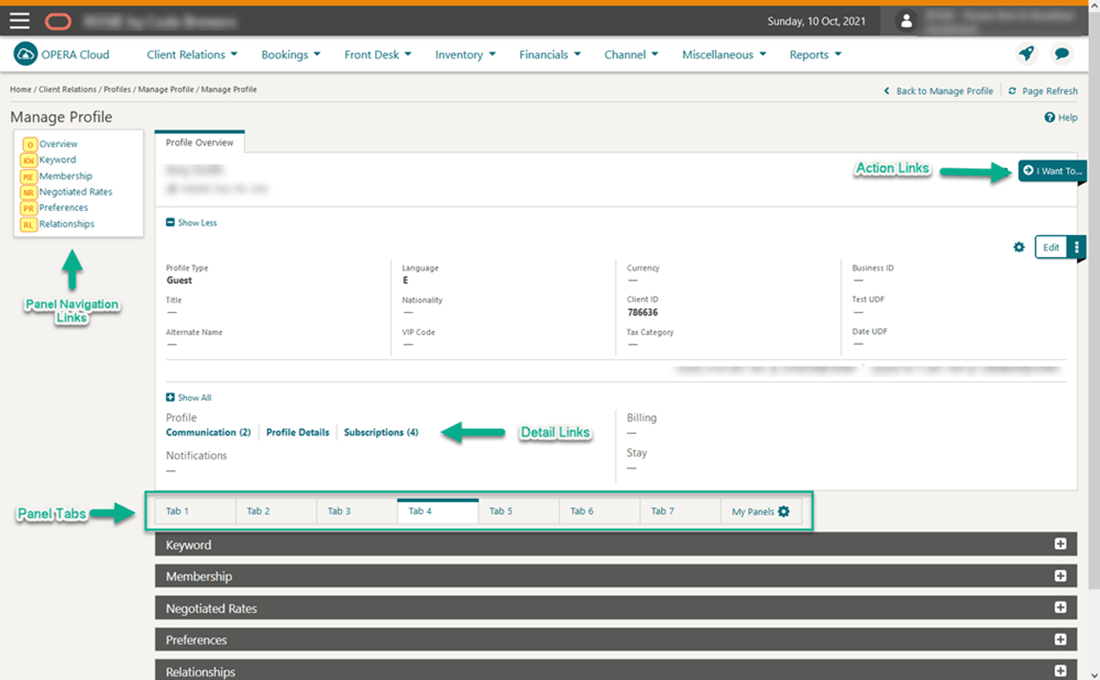Click the three-dot menu next to Edit
This screenshot has height=680, width=1100.
point(1076,247)
